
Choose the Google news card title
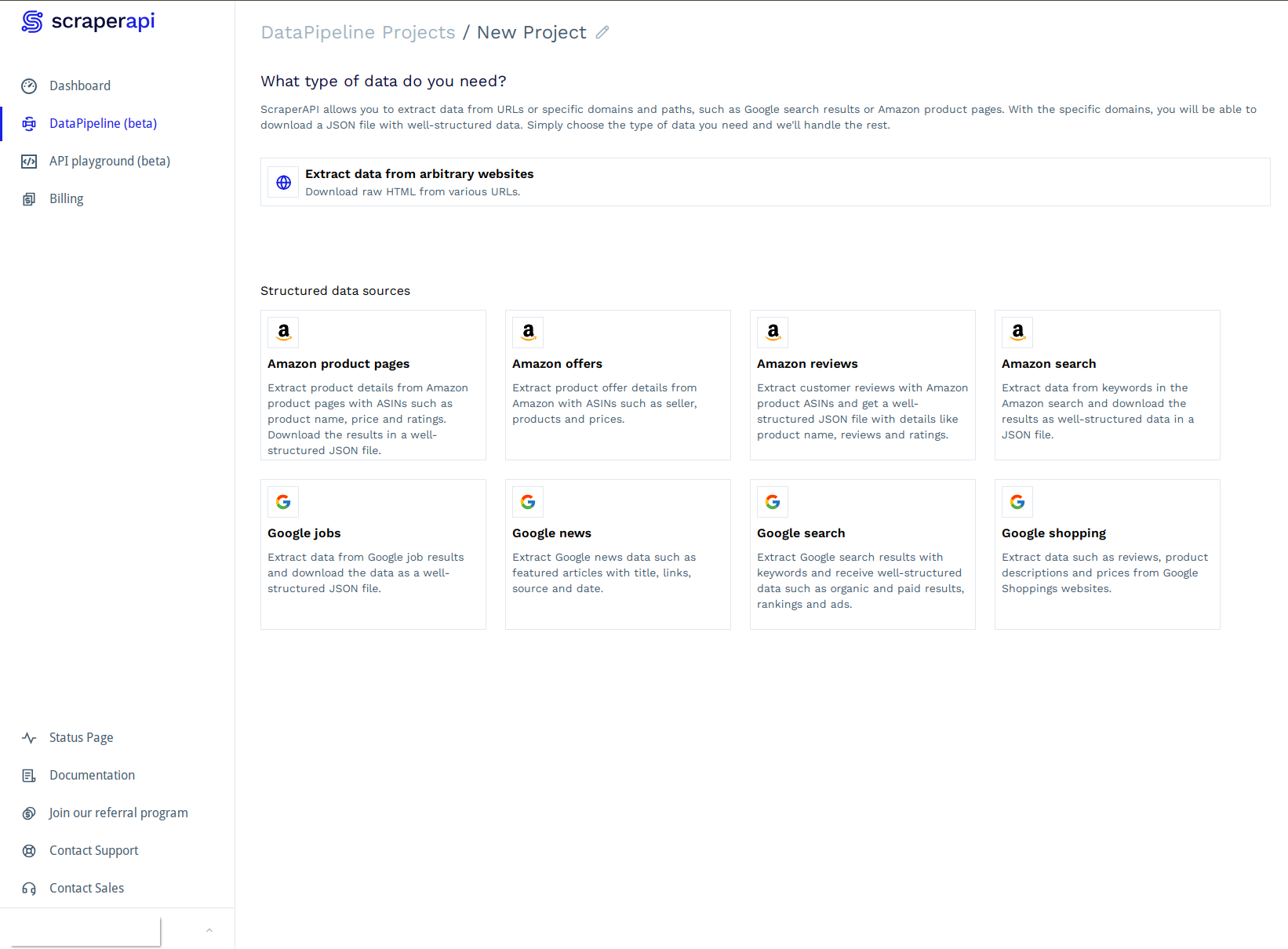[x=551, y=533]
